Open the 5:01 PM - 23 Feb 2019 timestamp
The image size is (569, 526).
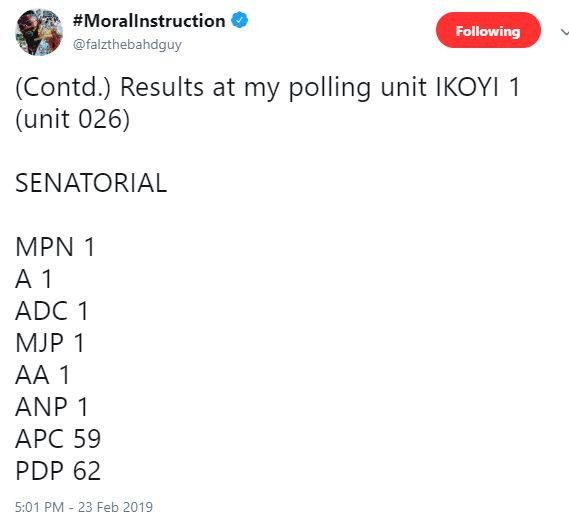tap(84, 507)
